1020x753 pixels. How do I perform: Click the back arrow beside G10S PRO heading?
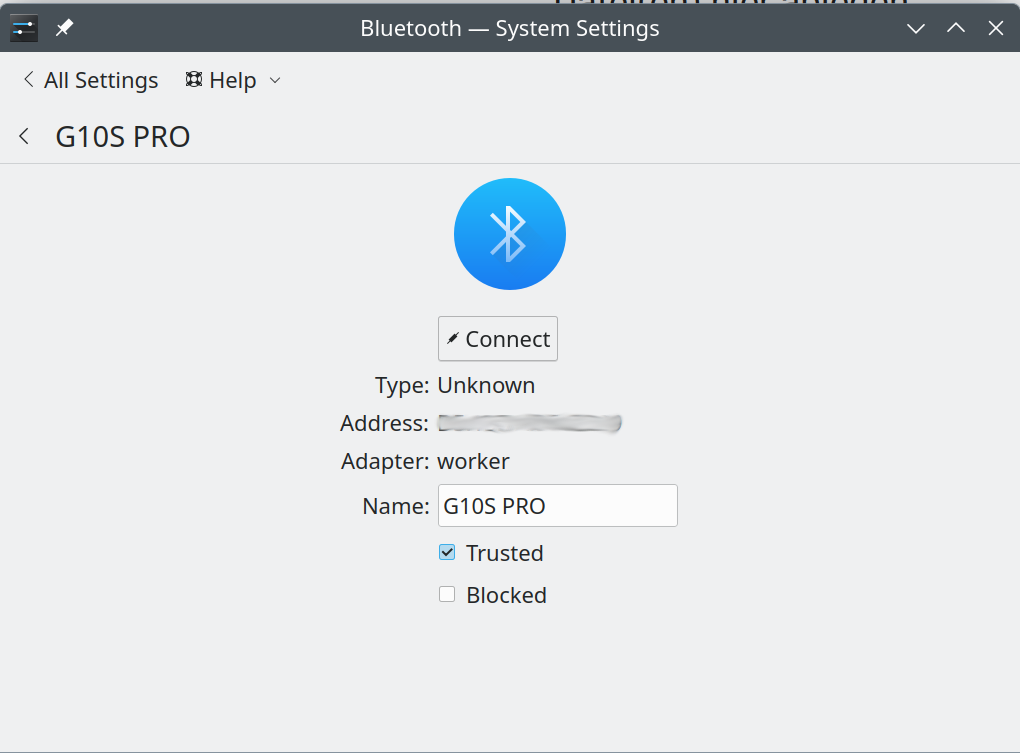[x=25, y=136]
